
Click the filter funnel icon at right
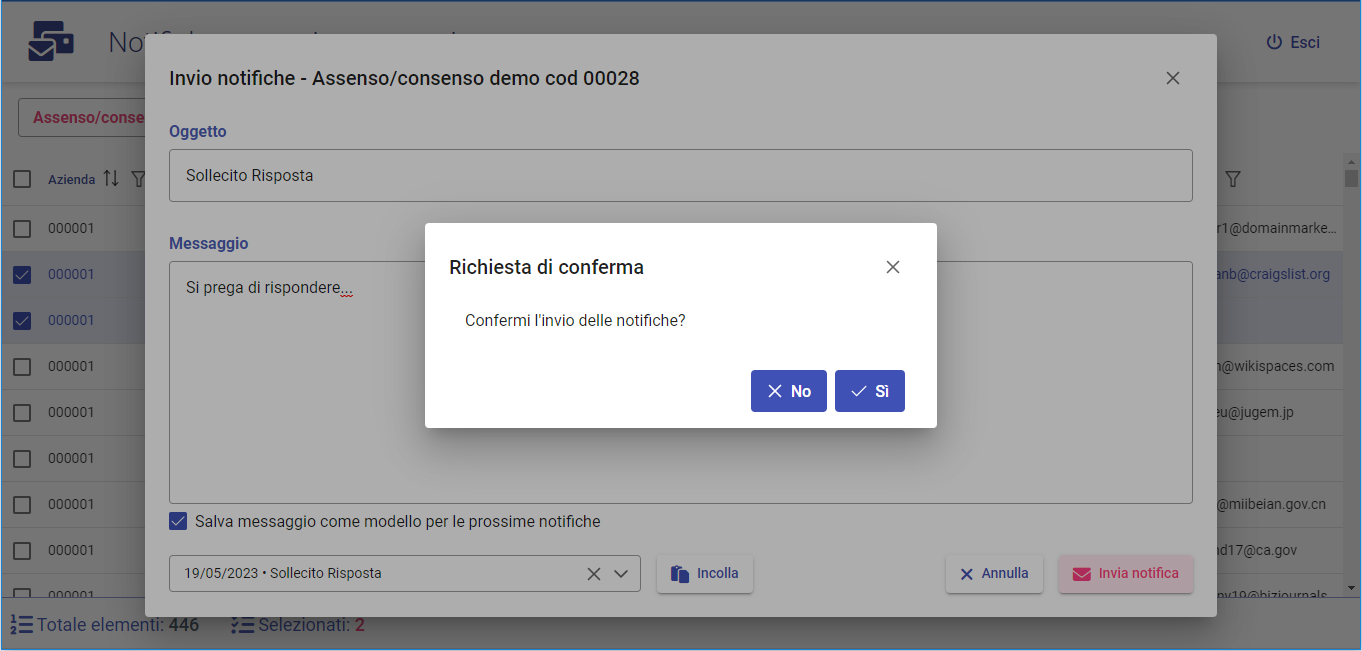click(1233, 179)
